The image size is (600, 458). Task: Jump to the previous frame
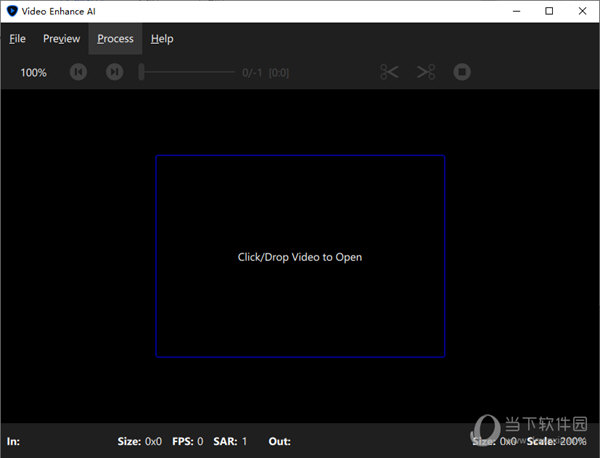(x=78, y=72)
